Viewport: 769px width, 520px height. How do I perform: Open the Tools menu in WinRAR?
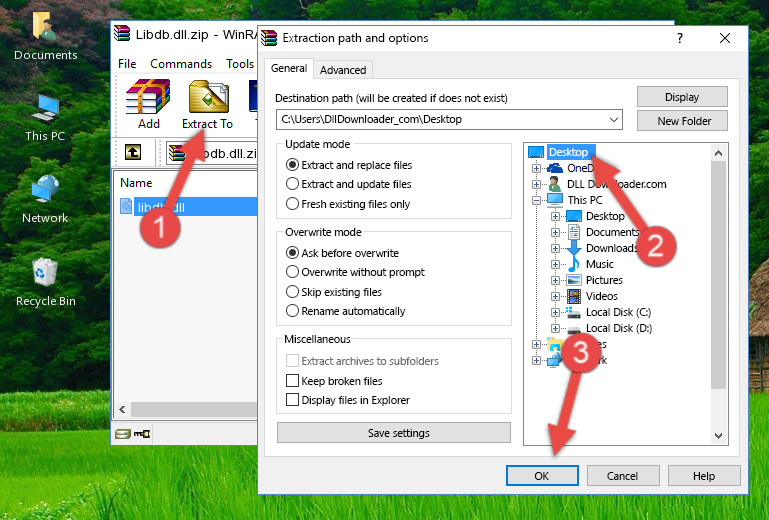[240, 64]
